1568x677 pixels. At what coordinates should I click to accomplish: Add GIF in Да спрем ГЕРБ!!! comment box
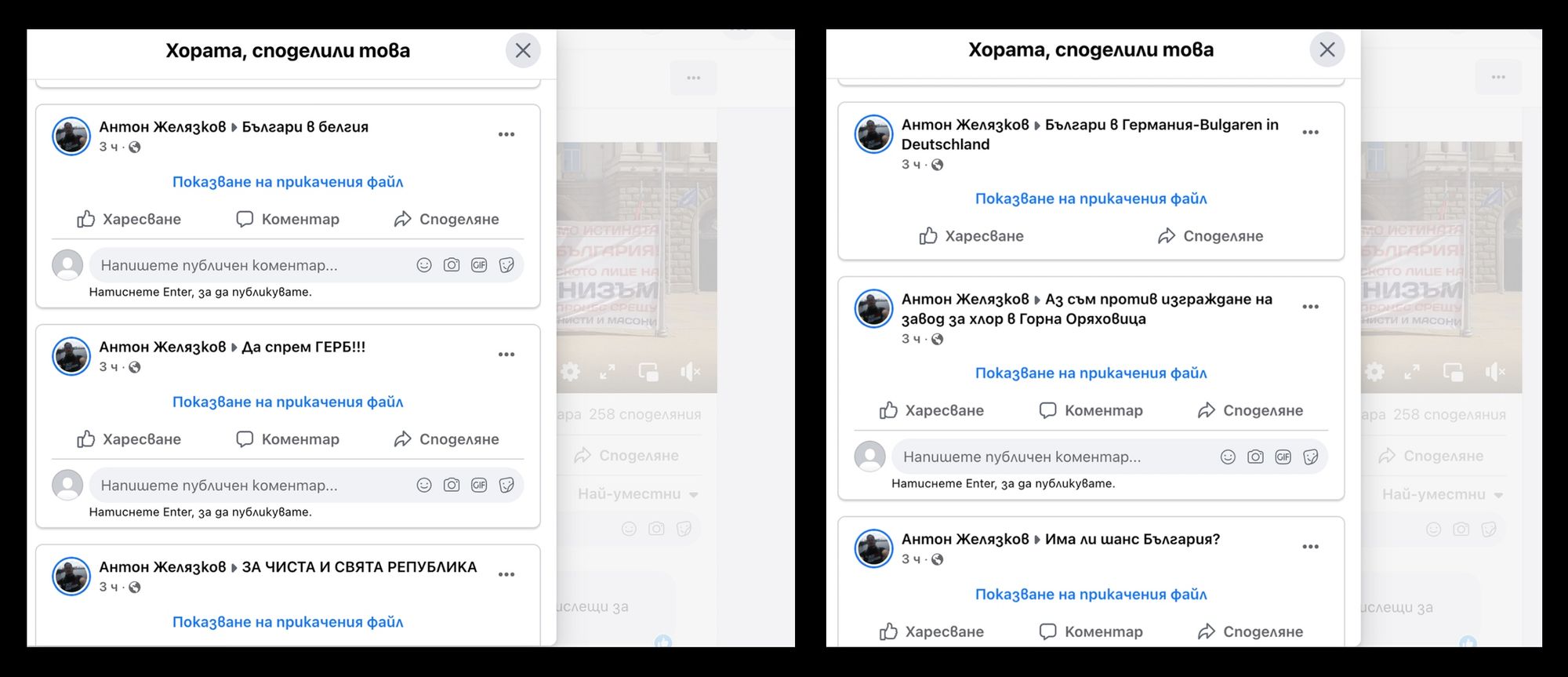click(479, 486)
